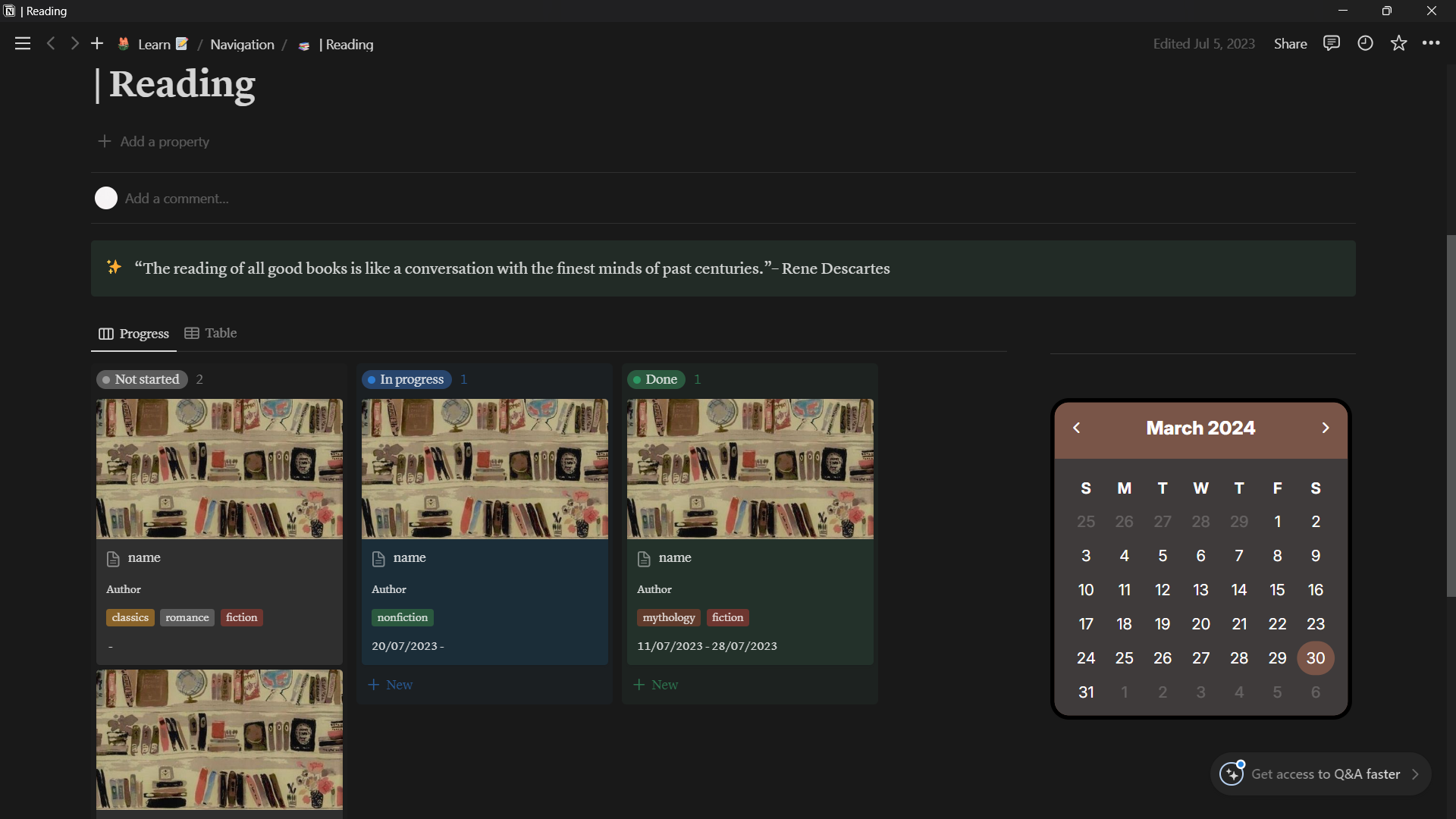Open the three-dot more options menu
Screen dimensions: 1456x819
(1431, 43)
